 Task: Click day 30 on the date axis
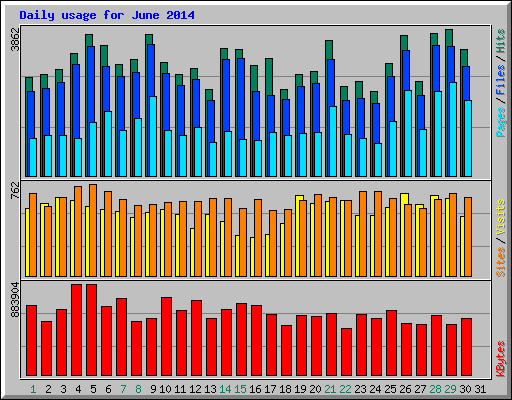(465, 389)
